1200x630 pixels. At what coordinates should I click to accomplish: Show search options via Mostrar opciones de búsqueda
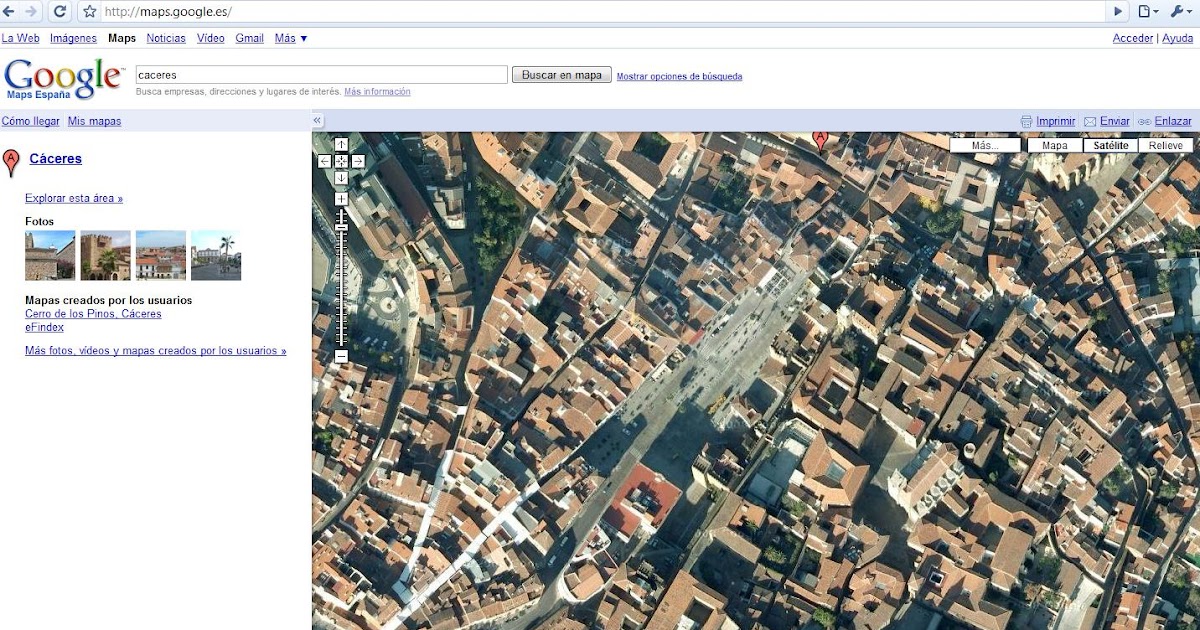pyautogui.click(x=679, y=76)
